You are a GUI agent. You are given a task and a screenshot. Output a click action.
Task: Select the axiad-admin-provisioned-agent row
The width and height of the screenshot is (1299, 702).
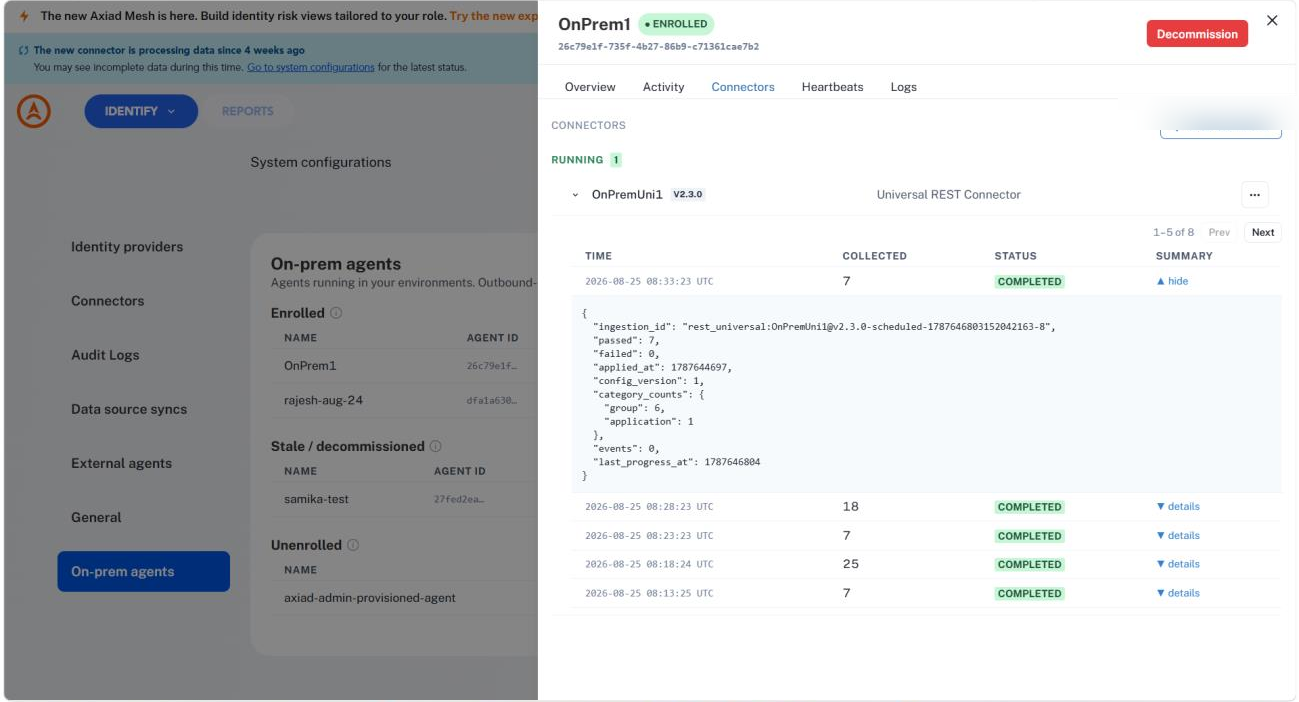(x=404, y=598)
